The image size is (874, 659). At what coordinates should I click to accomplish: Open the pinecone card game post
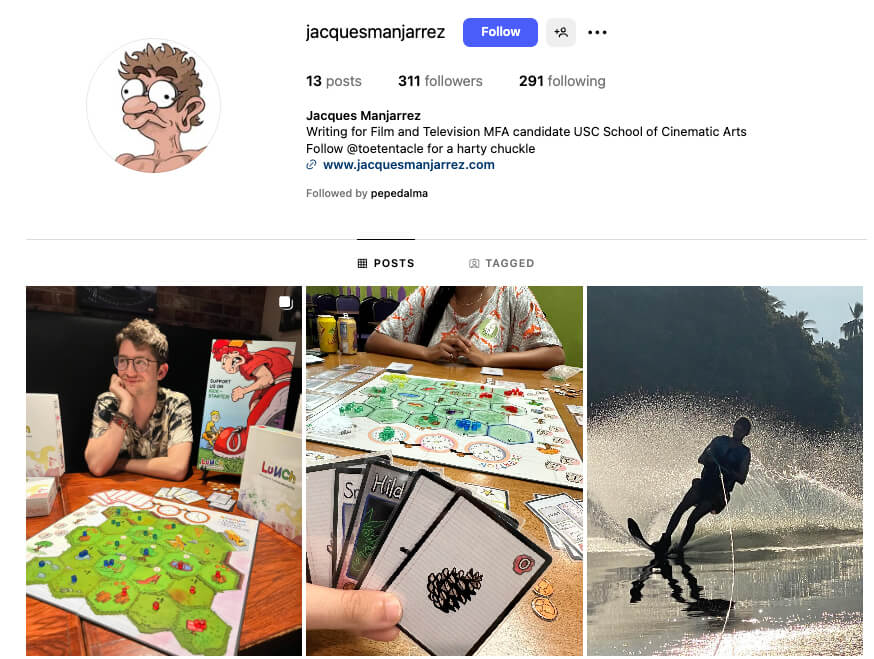[x=444, y=471]
